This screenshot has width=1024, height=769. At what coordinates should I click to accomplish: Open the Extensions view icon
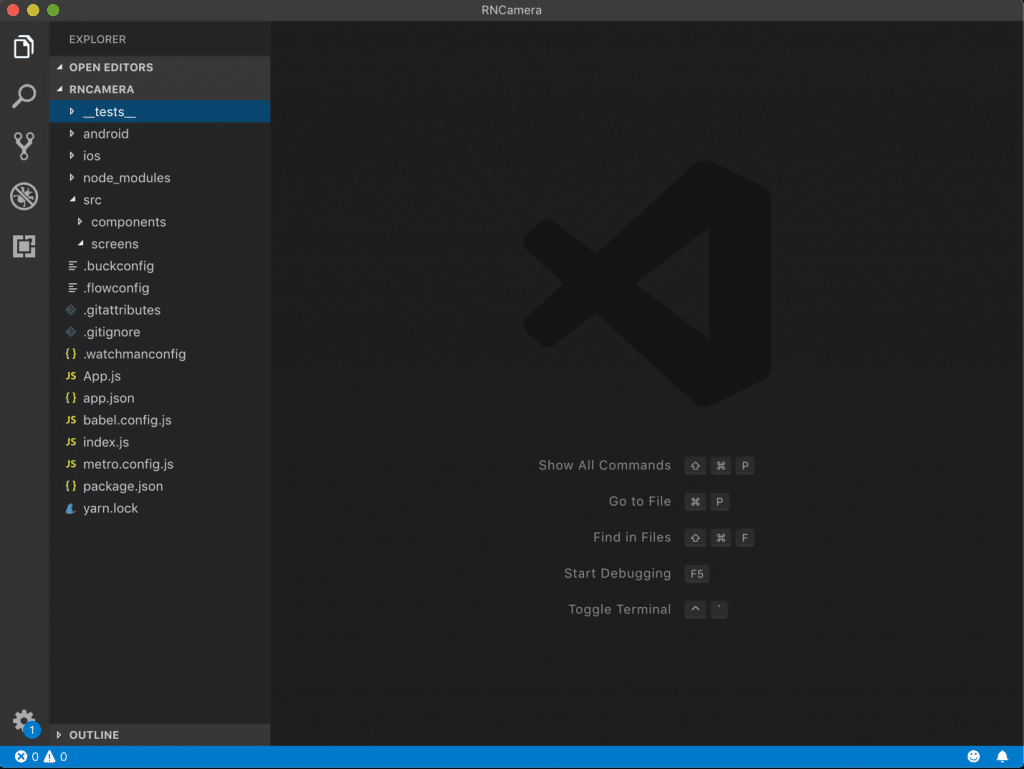[x=24, y=246]
